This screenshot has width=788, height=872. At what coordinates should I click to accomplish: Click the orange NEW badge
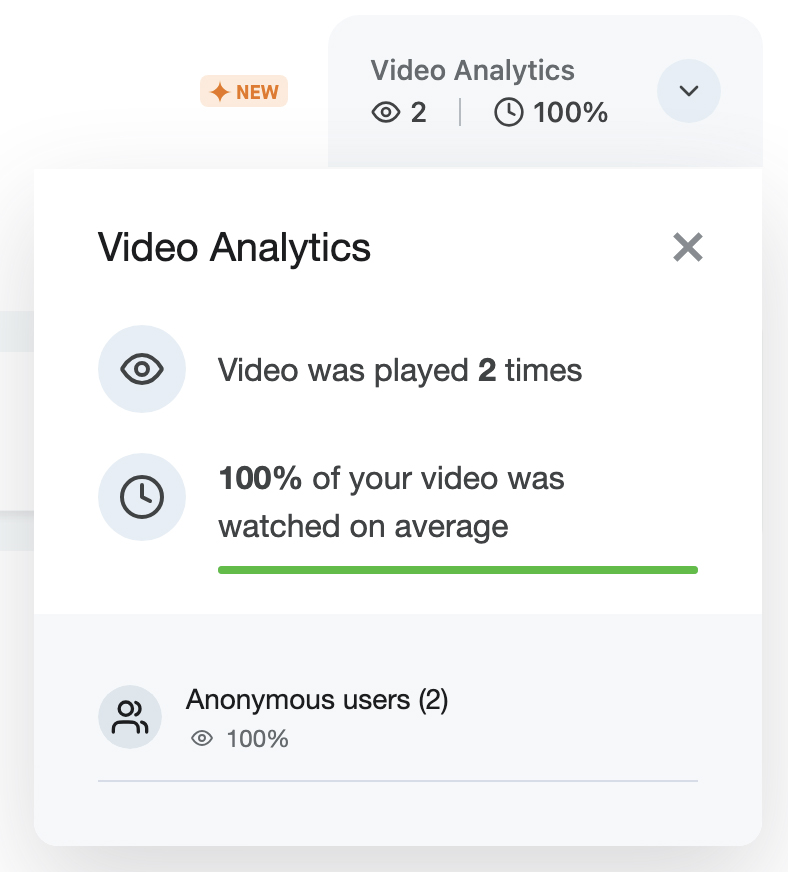coord(244,92)
